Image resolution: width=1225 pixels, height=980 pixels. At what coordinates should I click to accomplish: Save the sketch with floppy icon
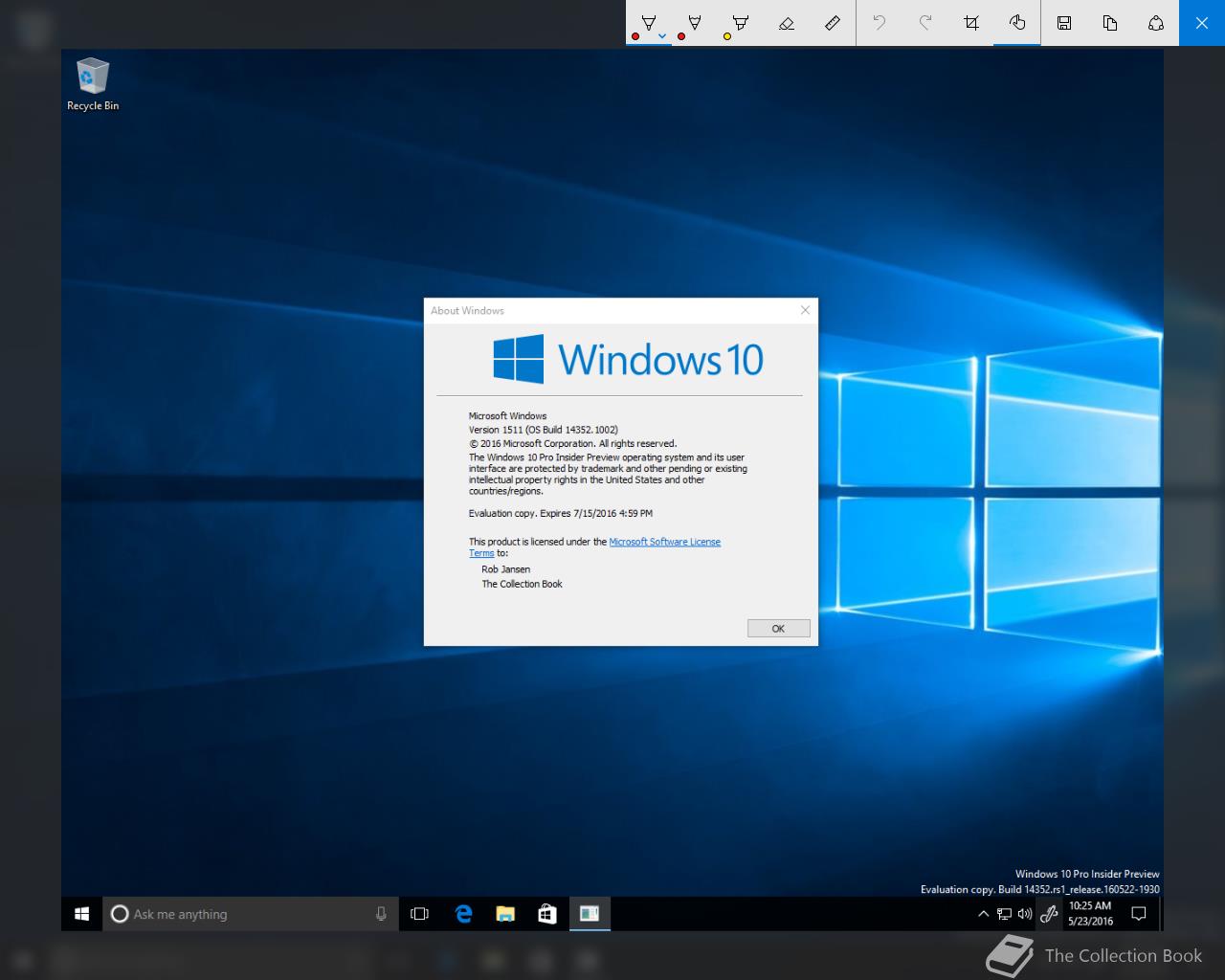click(x=1064, y=23)
